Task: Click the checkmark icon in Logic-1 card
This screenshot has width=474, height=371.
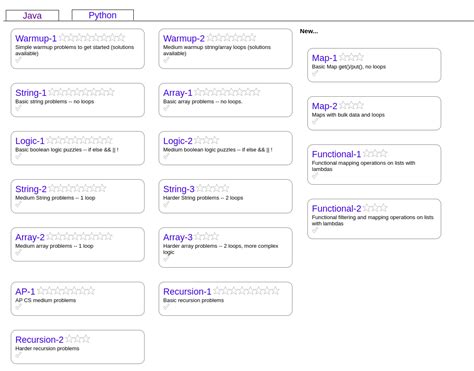Action: (18, 156)
